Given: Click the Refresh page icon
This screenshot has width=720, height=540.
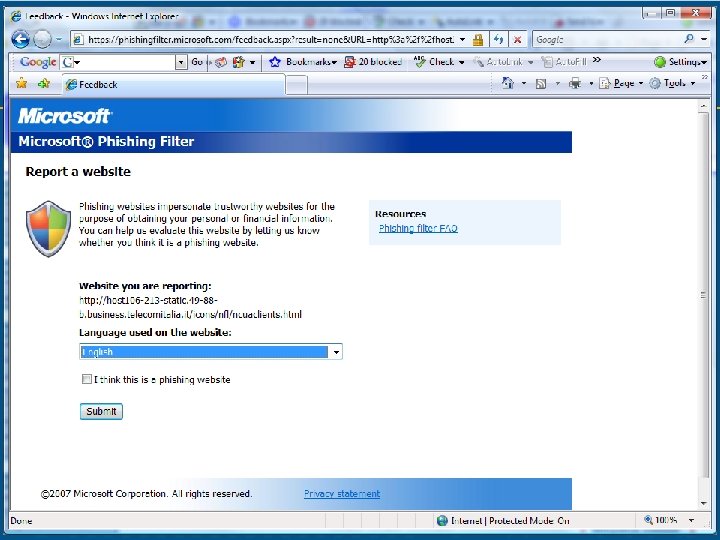Looking at the screenshot, I should coord(499,39).
